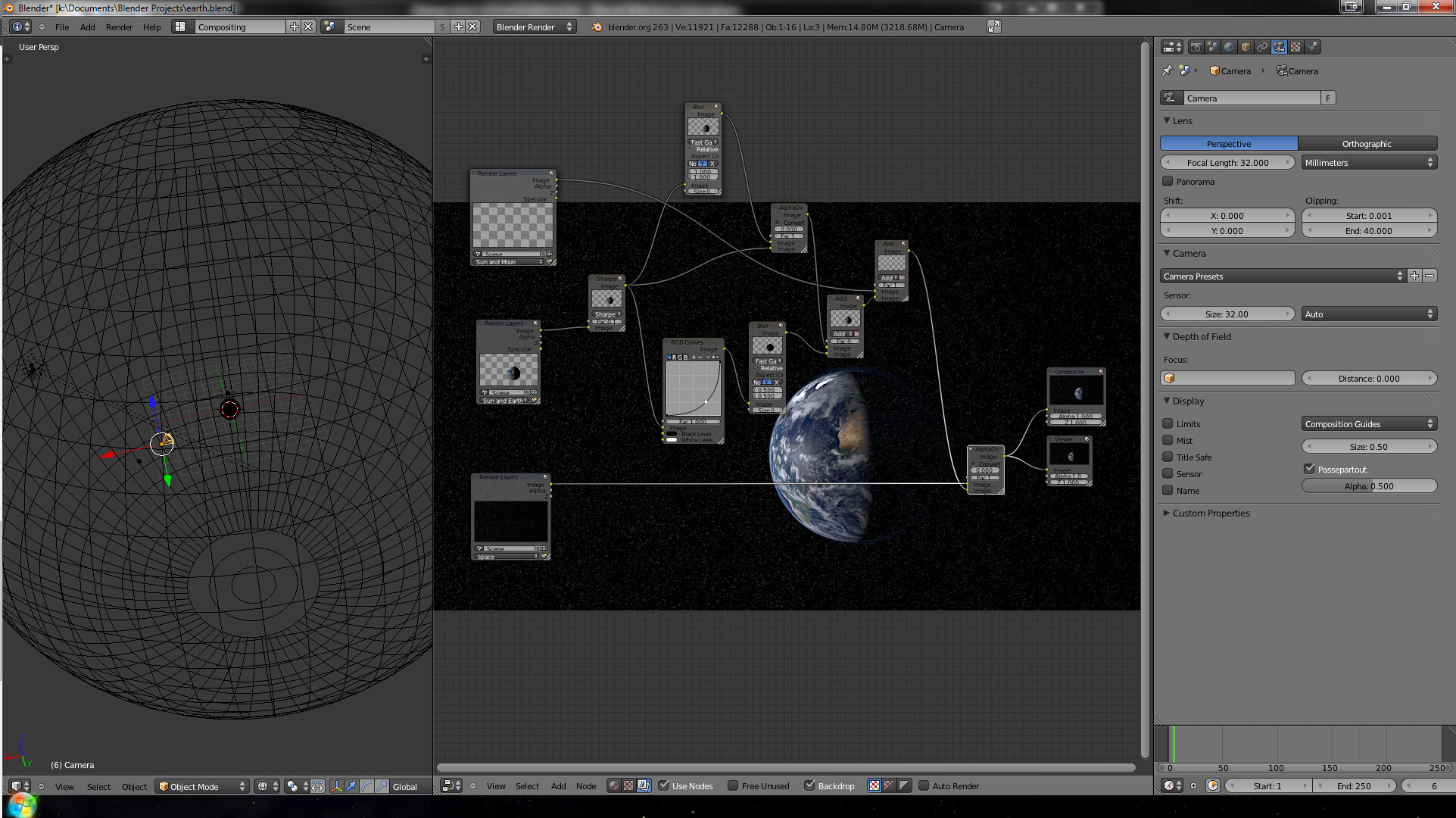Open the Blender Render engine dropdown
Image resolution: width=1456 pixels, height=818 pixels.
pyautogui.click(x=535, y=27)
